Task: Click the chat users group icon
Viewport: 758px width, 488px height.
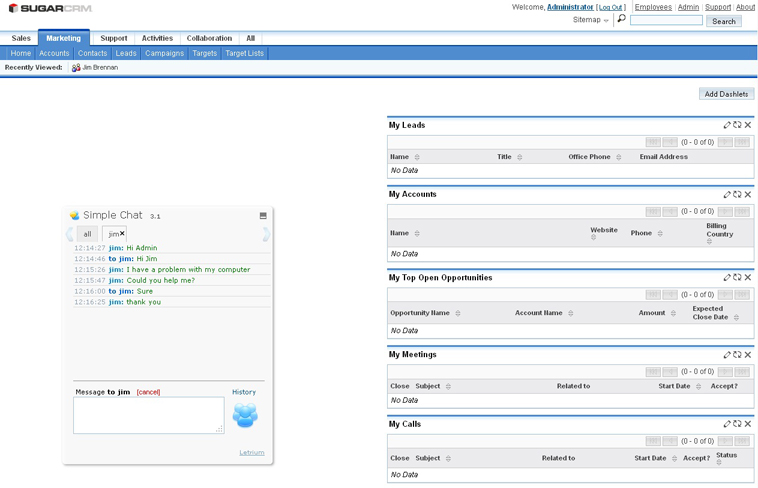Action: point(245,415)
